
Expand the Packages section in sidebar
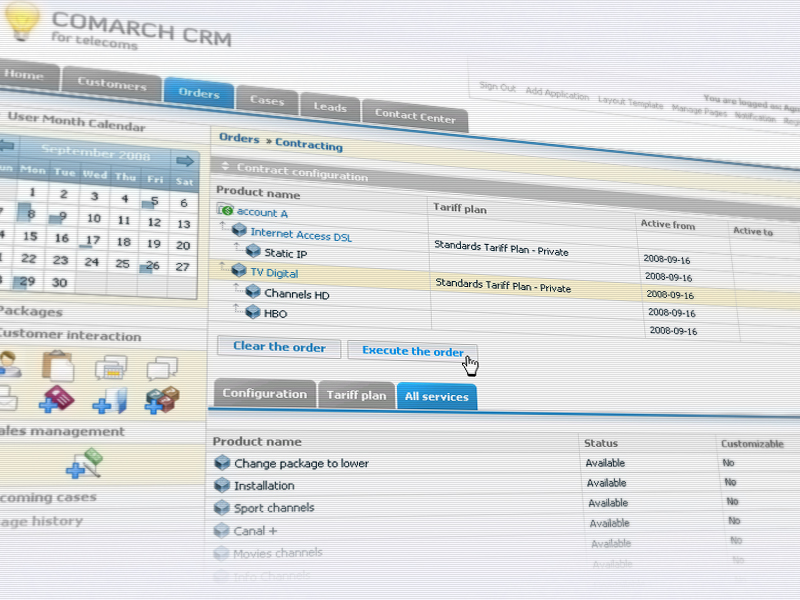tap(30, 311)
